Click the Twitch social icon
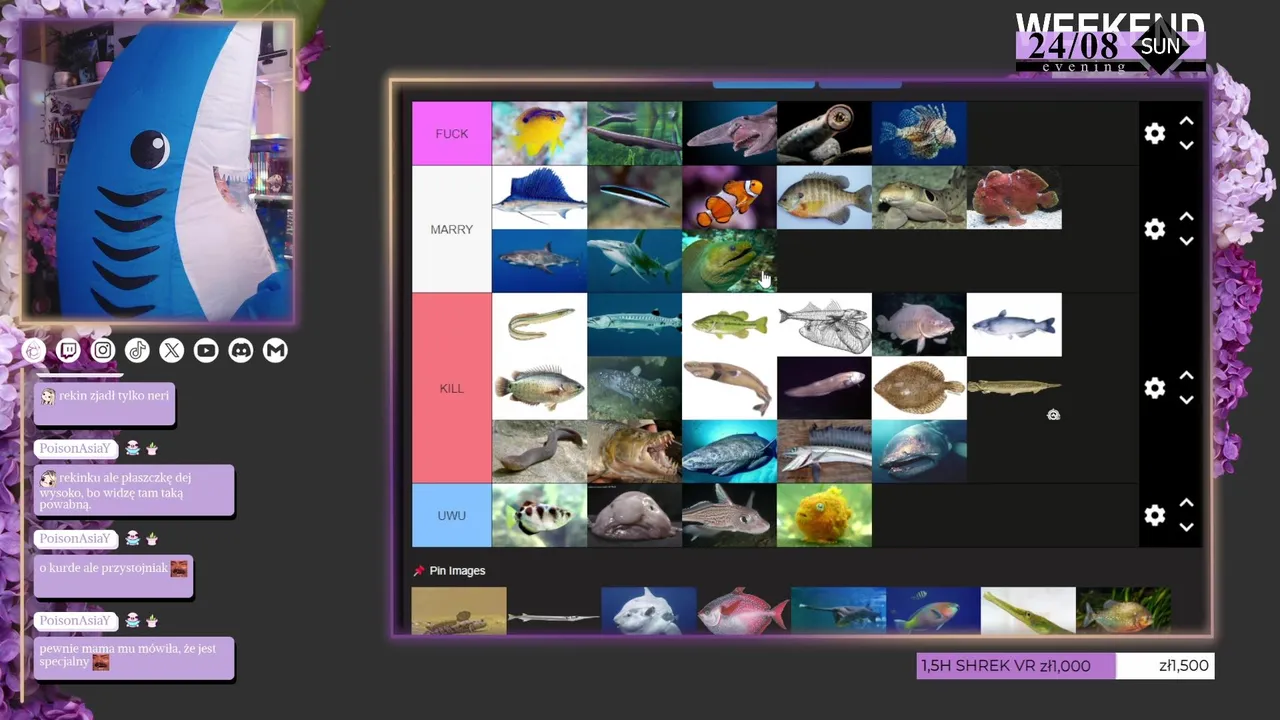The height and width of the screenshot is (720, 1280). coord(68,350)
